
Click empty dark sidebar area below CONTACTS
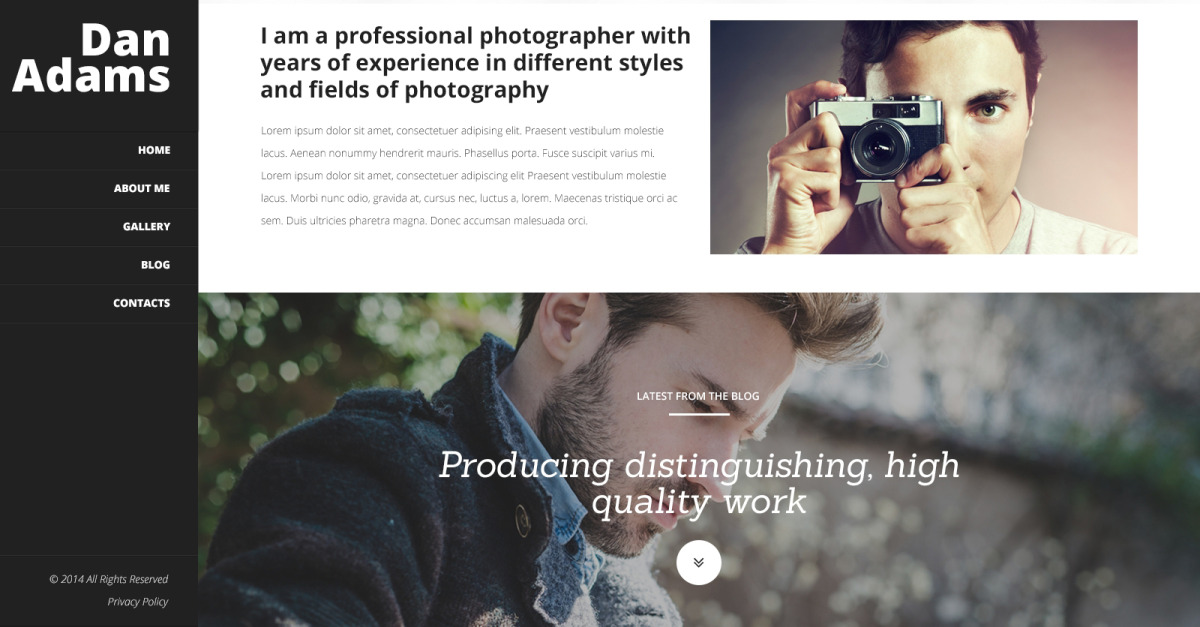pos(99,438)
